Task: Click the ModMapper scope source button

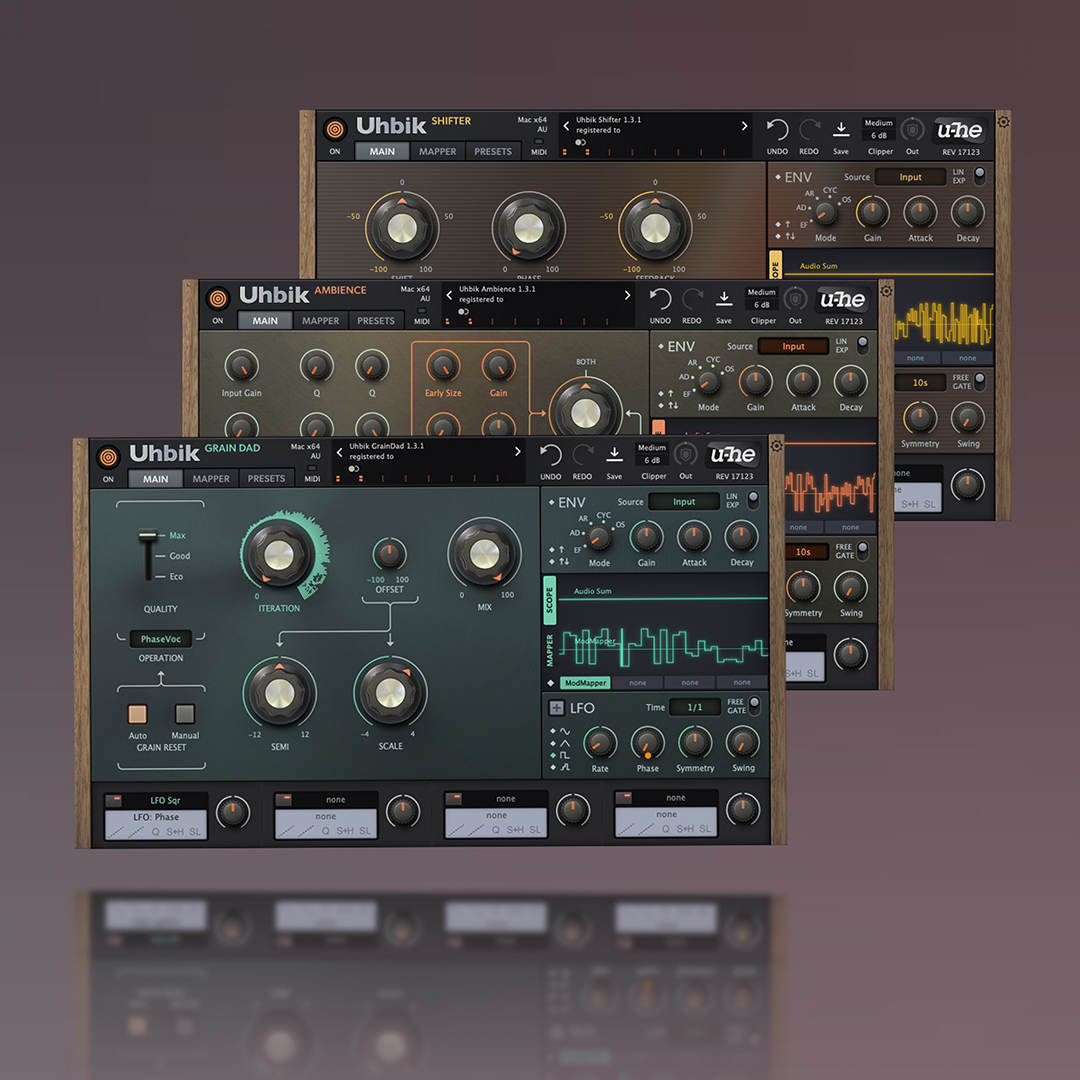Action: [x=585, y=683]
